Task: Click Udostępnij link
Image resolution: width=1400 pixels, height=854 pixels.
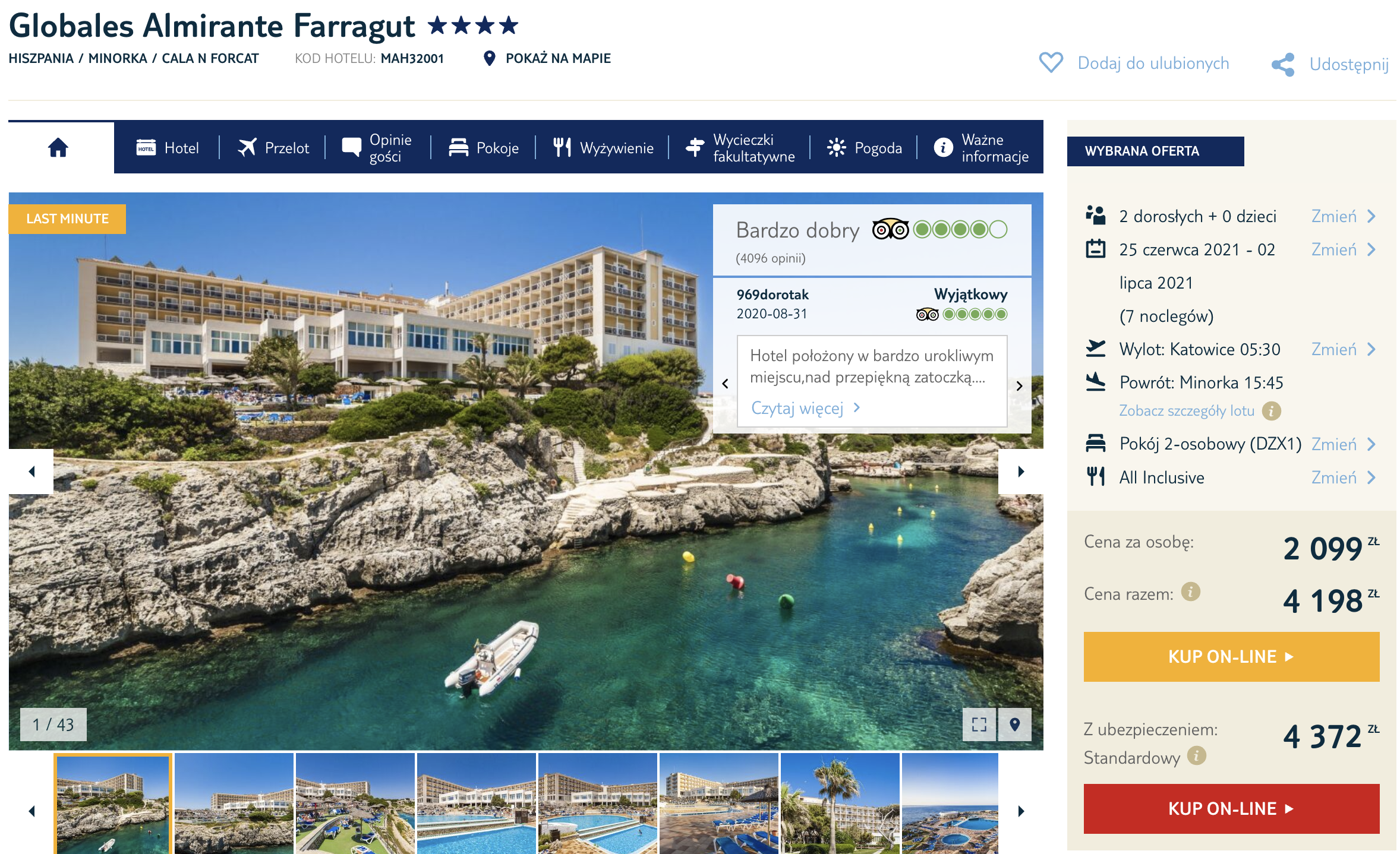Action: (1349, 64)
